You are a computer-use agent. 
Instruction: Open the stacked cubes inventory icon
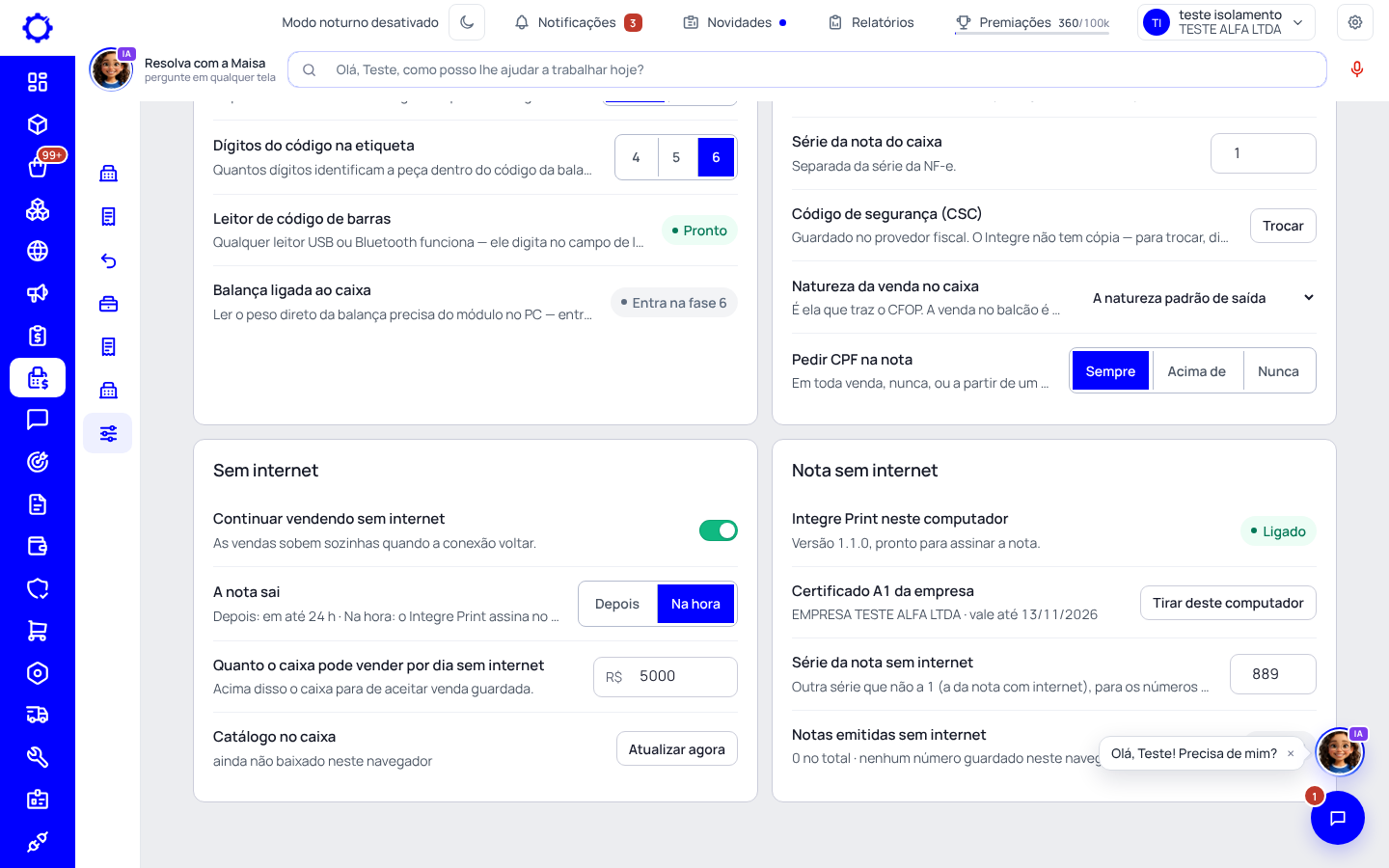click(x=38, y=209)
